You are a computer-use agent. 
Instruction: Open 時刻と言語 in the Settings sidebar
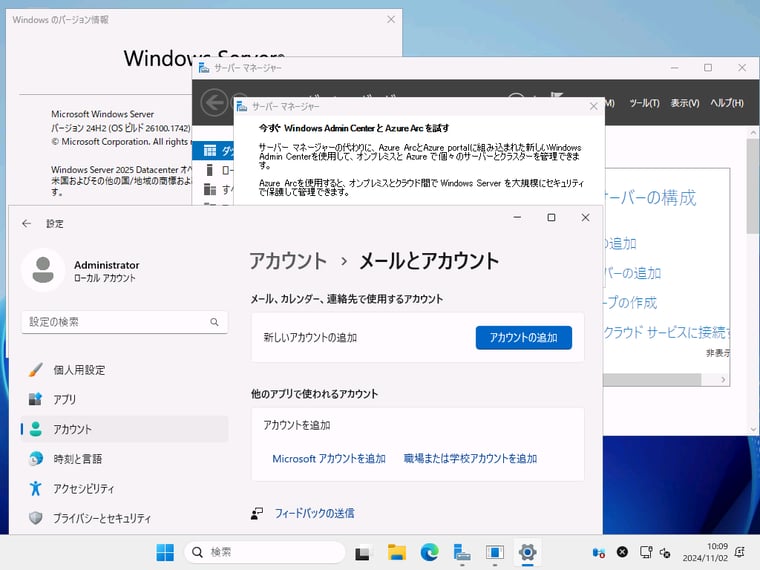(124, 459)
